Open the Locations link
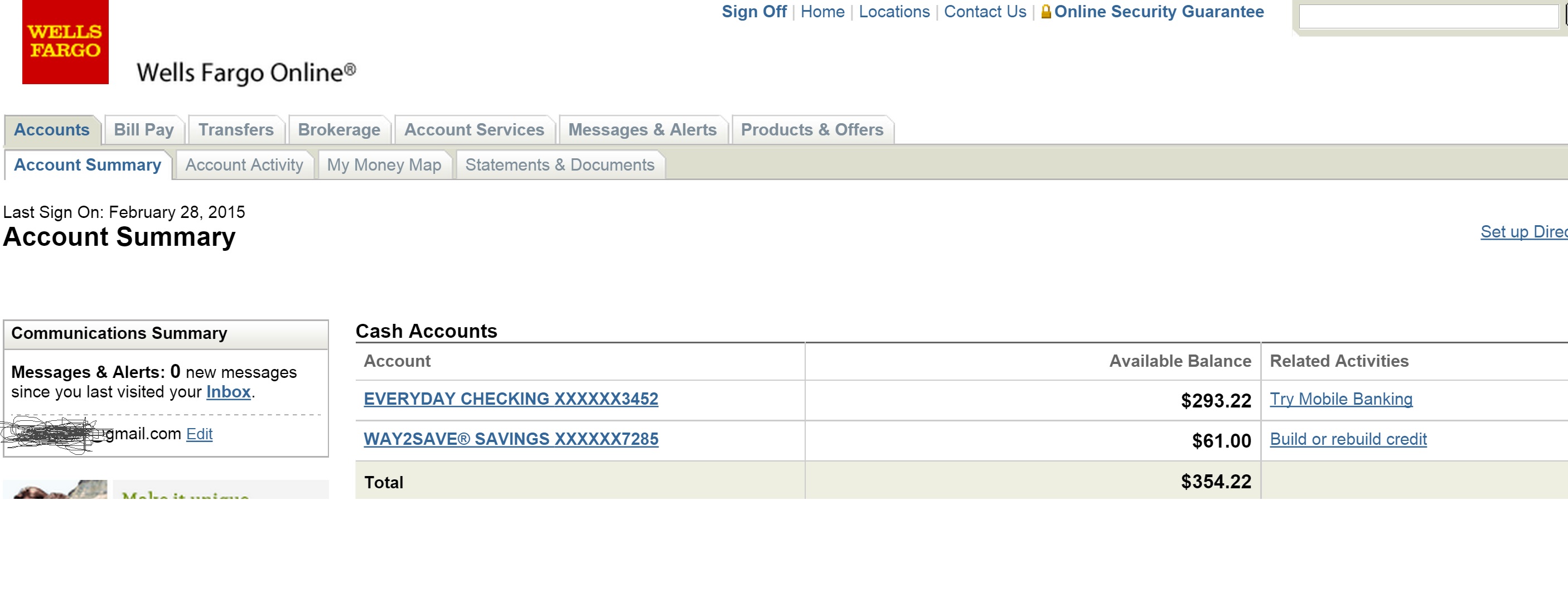1568x602 pixels. [893, 12]
